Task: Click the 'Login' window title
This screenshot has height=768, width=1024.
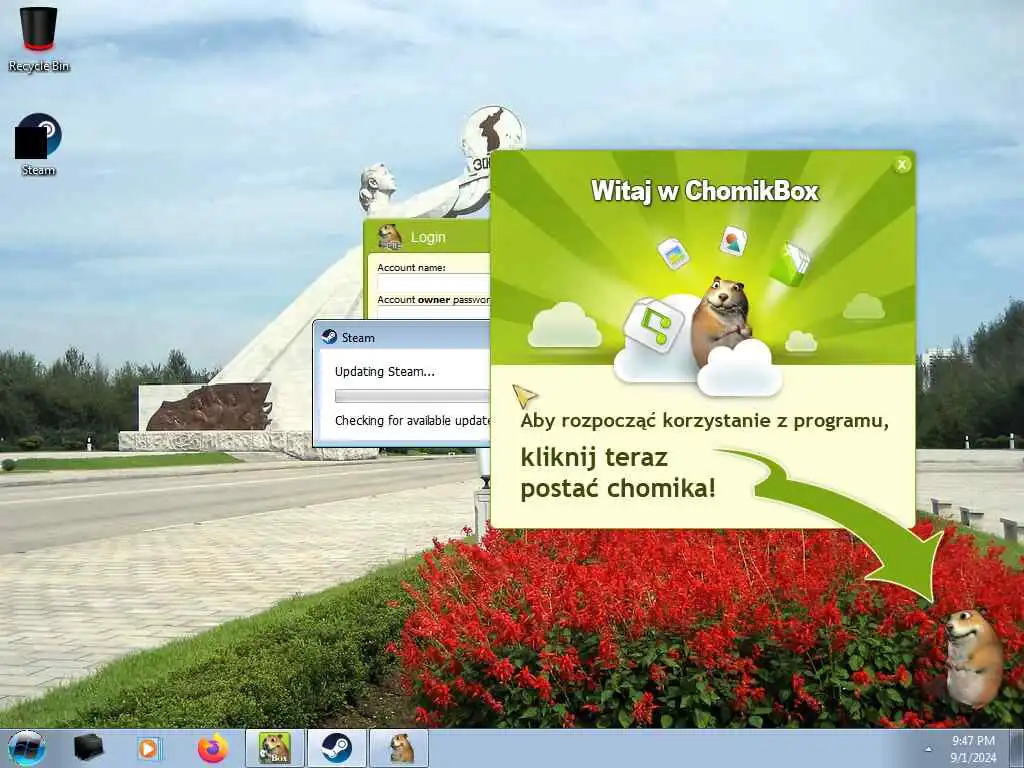Action: 428,238
